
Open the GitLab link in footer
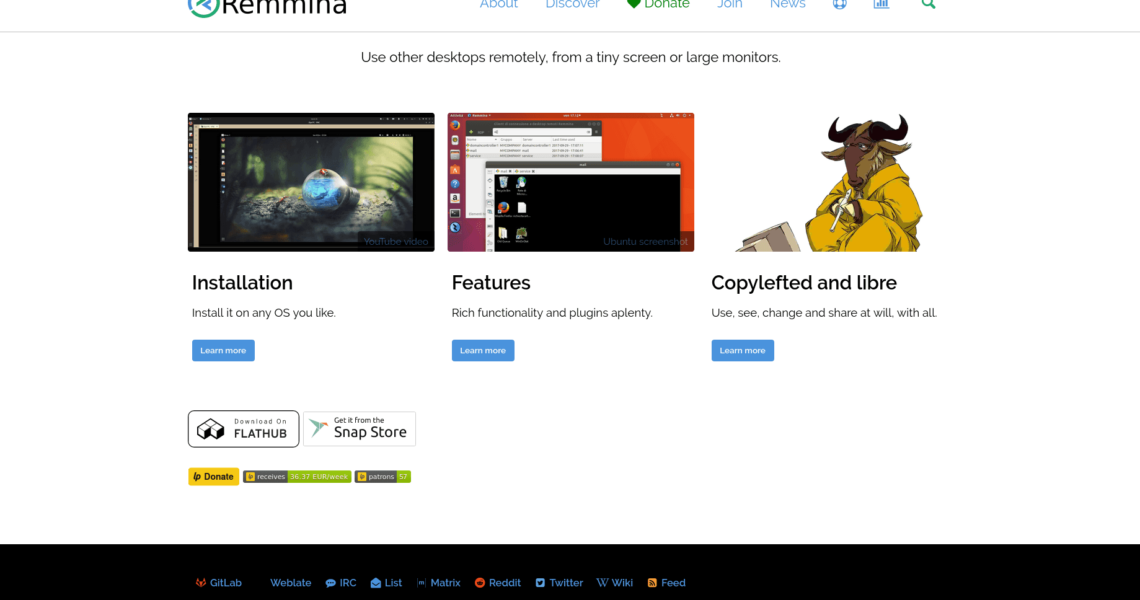click(x=218, y=583)
